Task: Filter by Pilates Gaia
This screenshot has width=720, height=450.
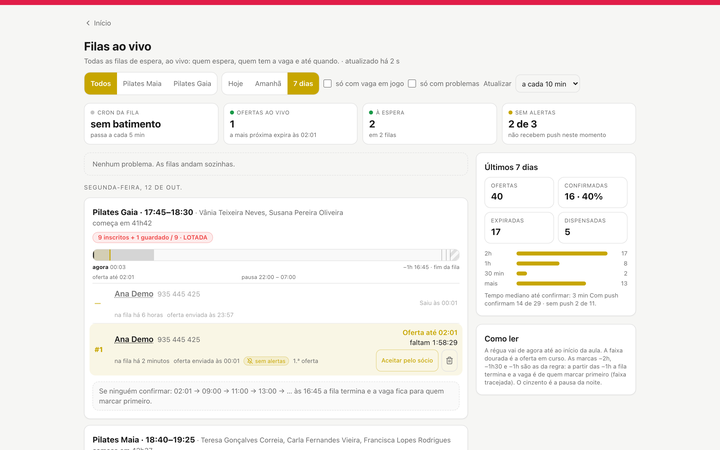Action: click(x=192, y=84)
